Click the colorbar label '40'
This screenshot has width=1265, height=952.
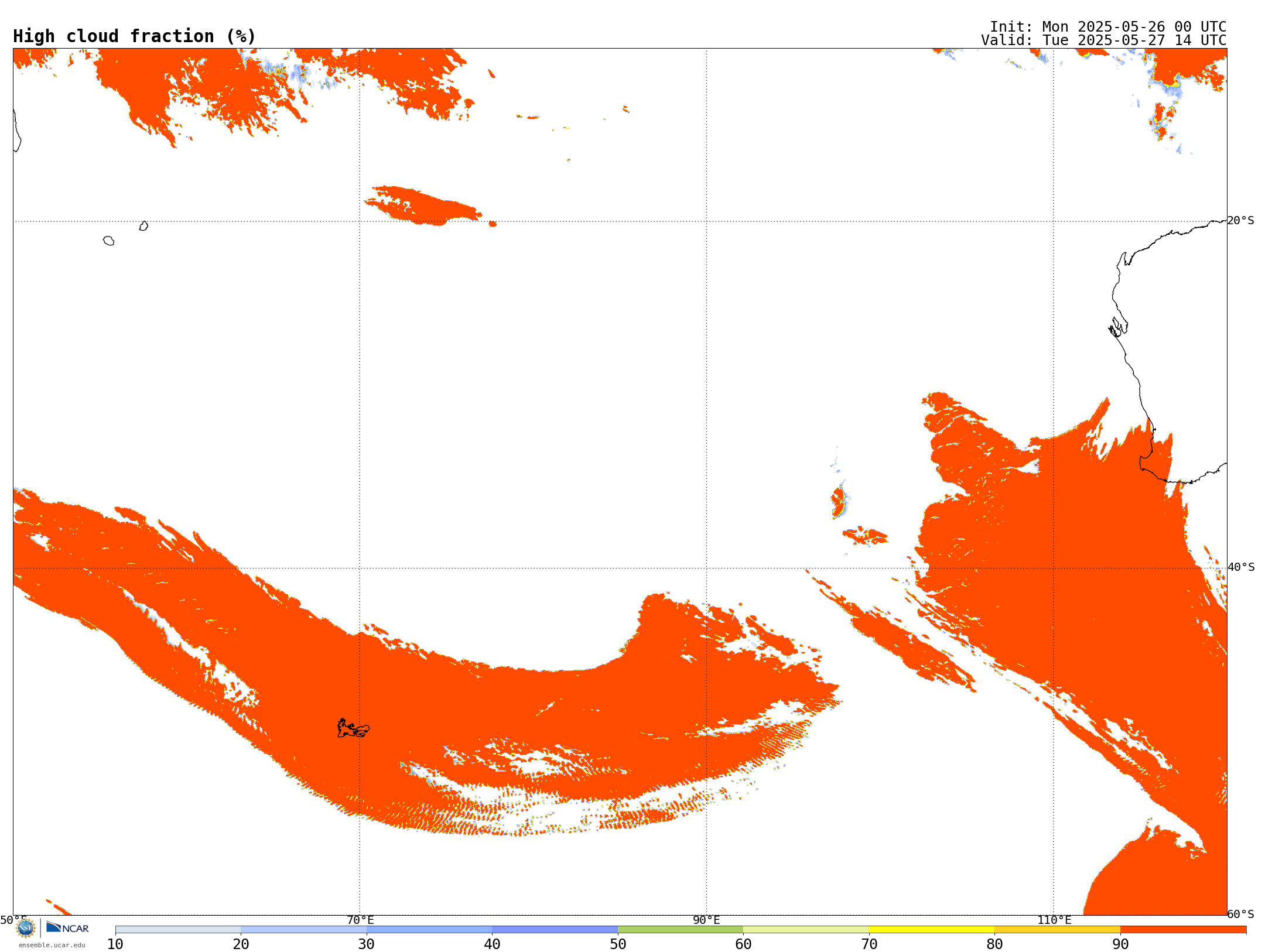coord(492,944)
